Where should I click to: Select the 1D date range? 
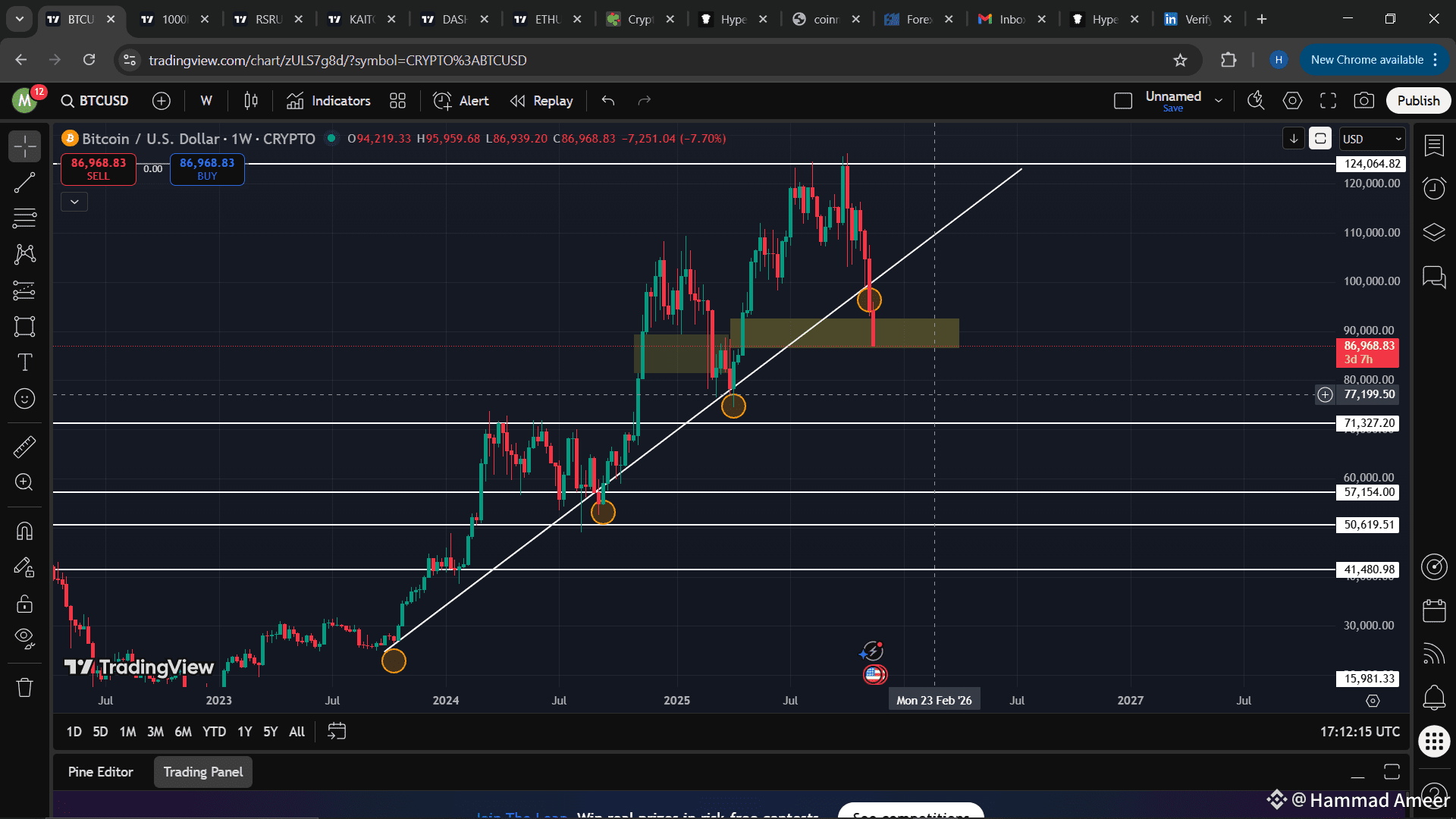click(74, 732)
